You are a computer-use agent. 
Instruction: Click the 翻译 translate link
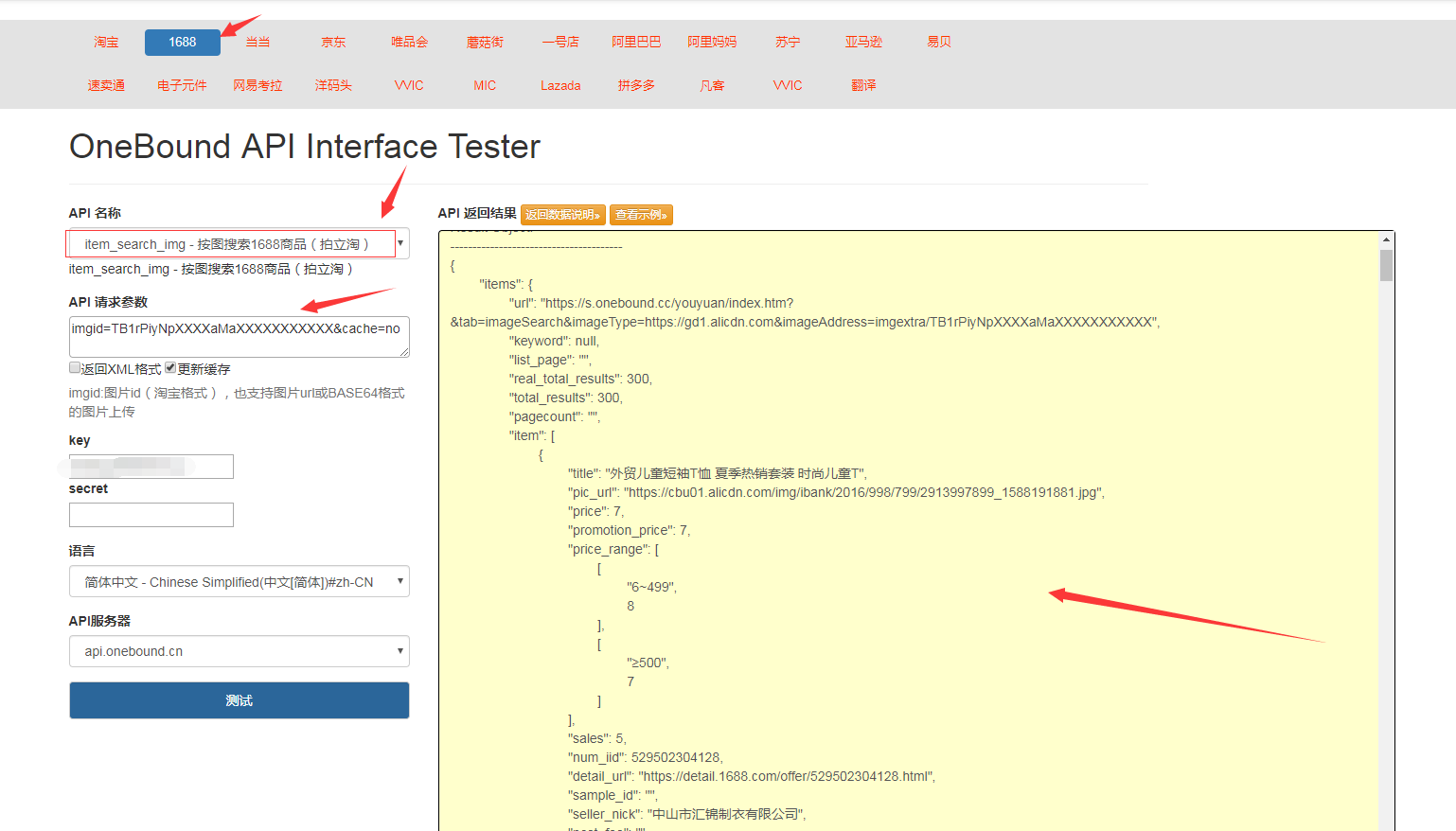(x=862, y=85)
